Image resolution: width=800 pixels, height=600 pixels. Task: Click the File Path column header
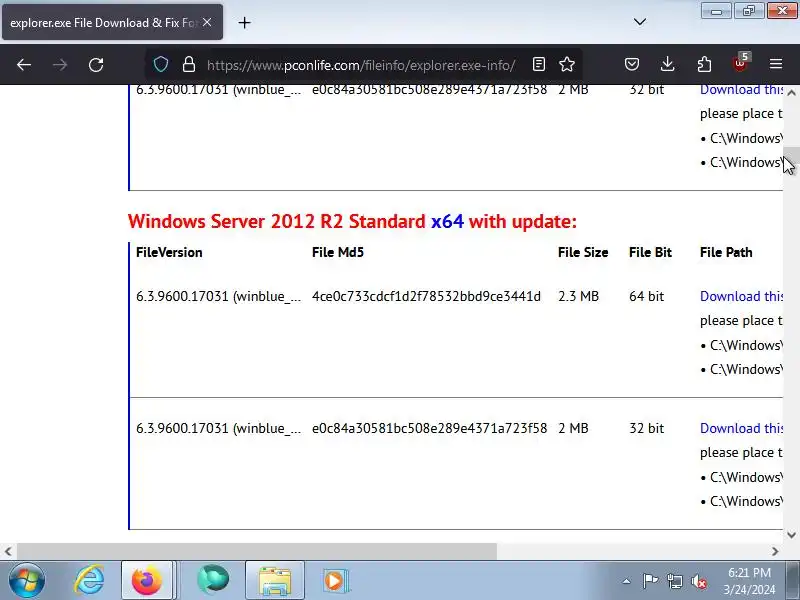(726, 253)
